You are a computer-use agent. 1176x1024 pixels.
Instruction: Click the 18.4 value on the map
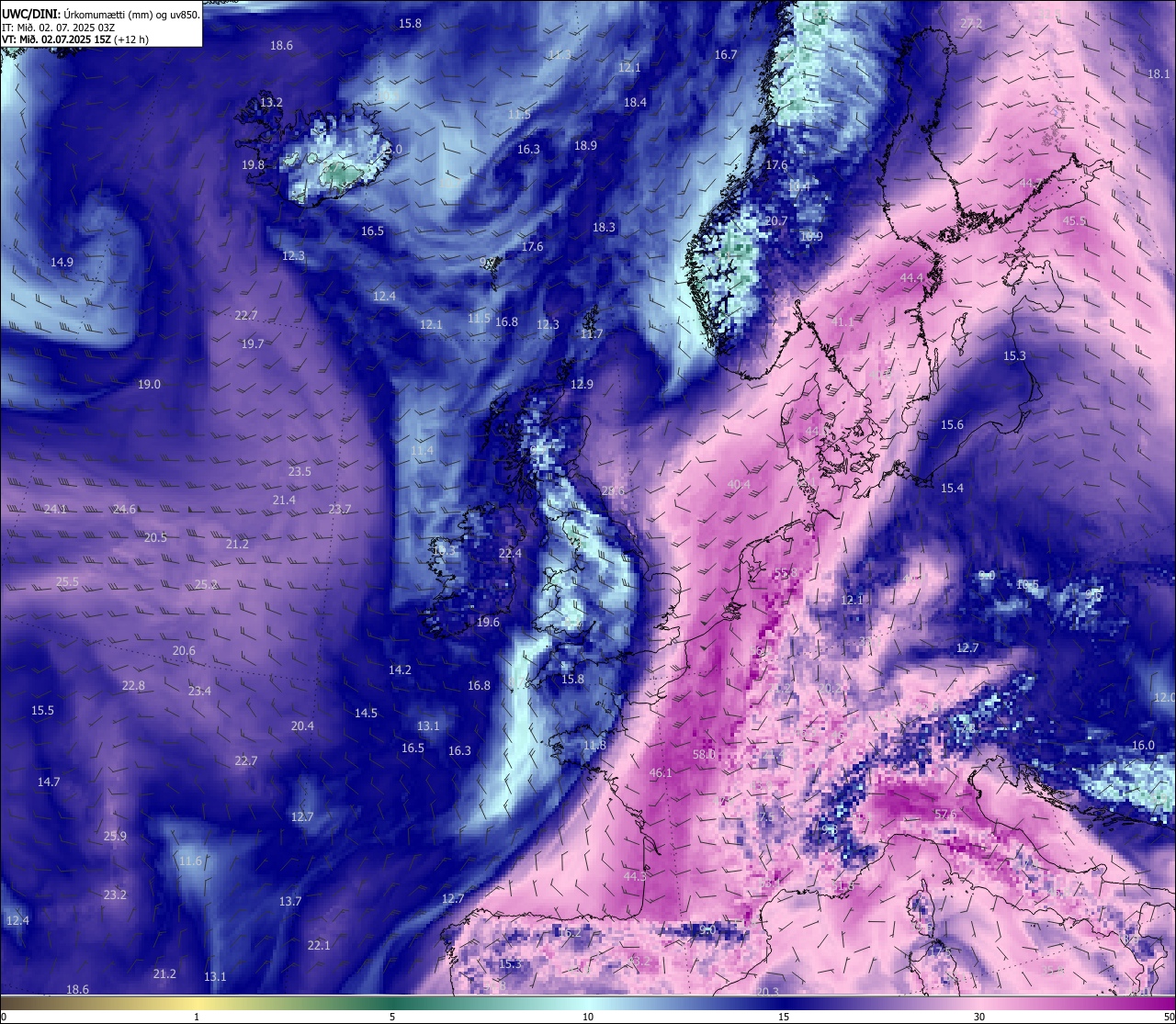pyautogui.click(x=635, y=103)
